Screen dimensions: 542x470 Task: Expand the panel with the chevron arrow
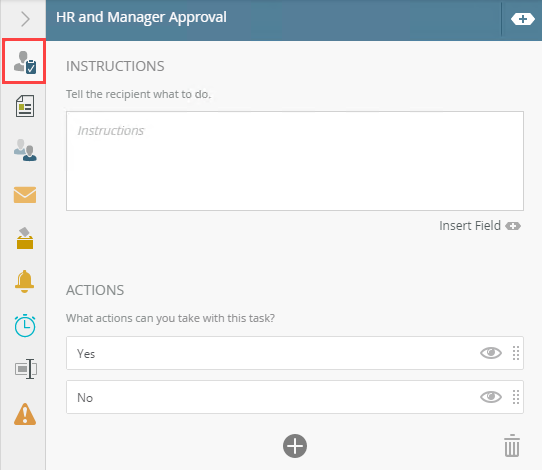[25, 19]
